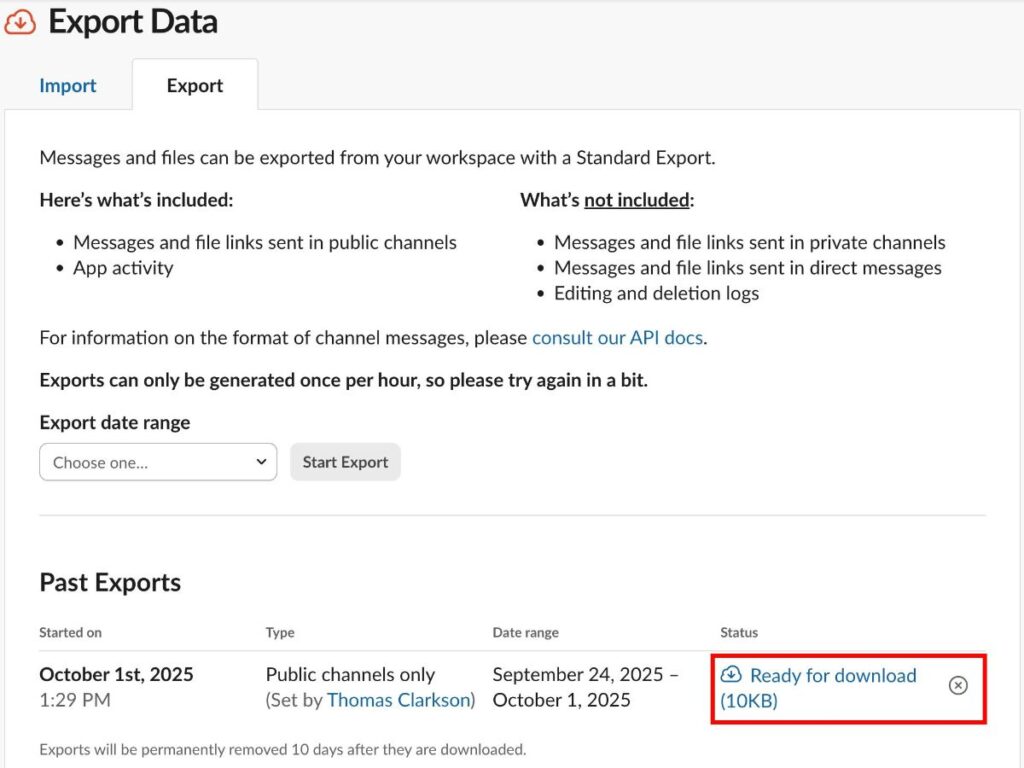Select the Export tab
Screen dimensions: 1024x768
pyautogui.click(x=195, y=86)
